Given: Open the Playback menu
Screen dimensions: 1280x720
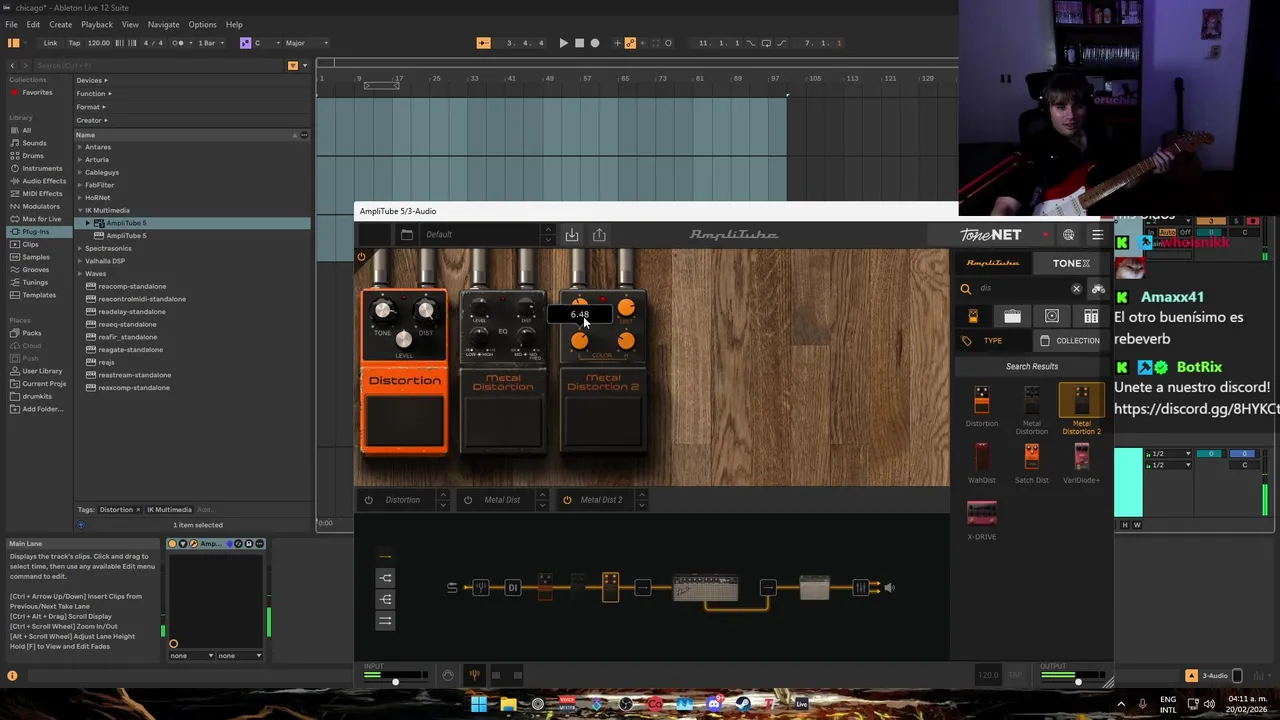Looking at the screenshot, I should point(96,24).
